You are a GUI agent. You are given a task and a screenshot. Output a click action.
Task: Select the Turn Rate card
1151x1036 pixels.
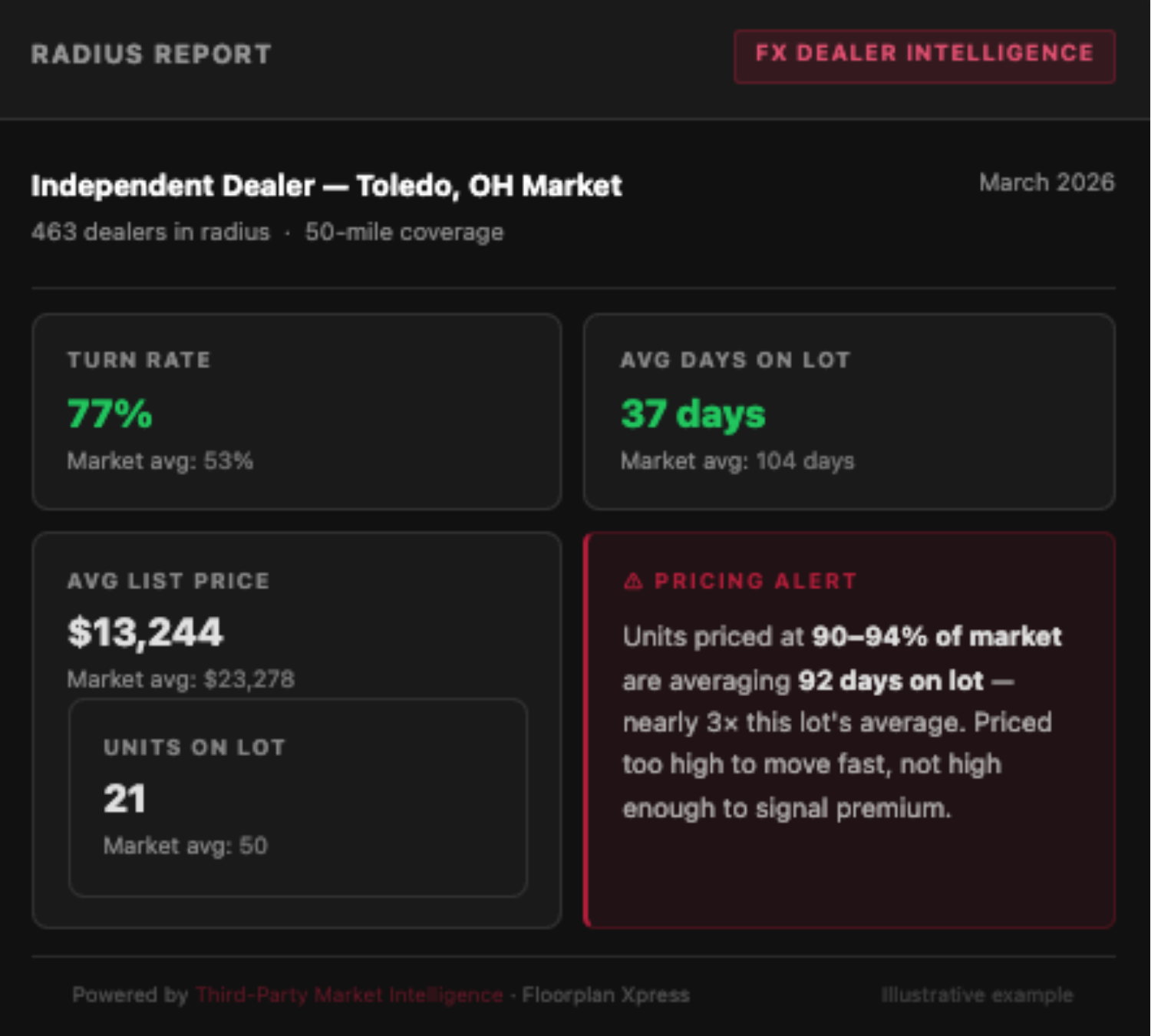297,411
